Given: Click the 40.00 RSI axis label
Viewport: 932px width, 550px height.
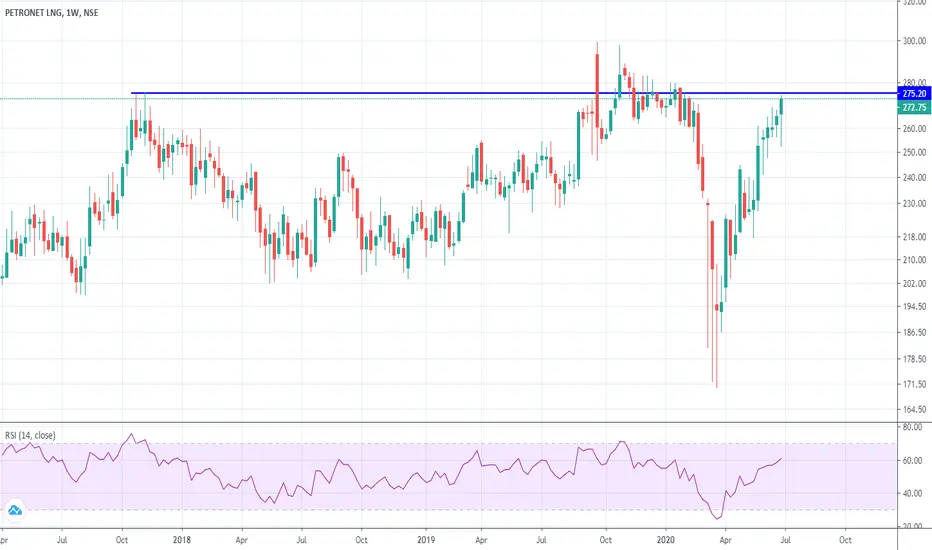Looking at the screenshot, I should 912,494.
